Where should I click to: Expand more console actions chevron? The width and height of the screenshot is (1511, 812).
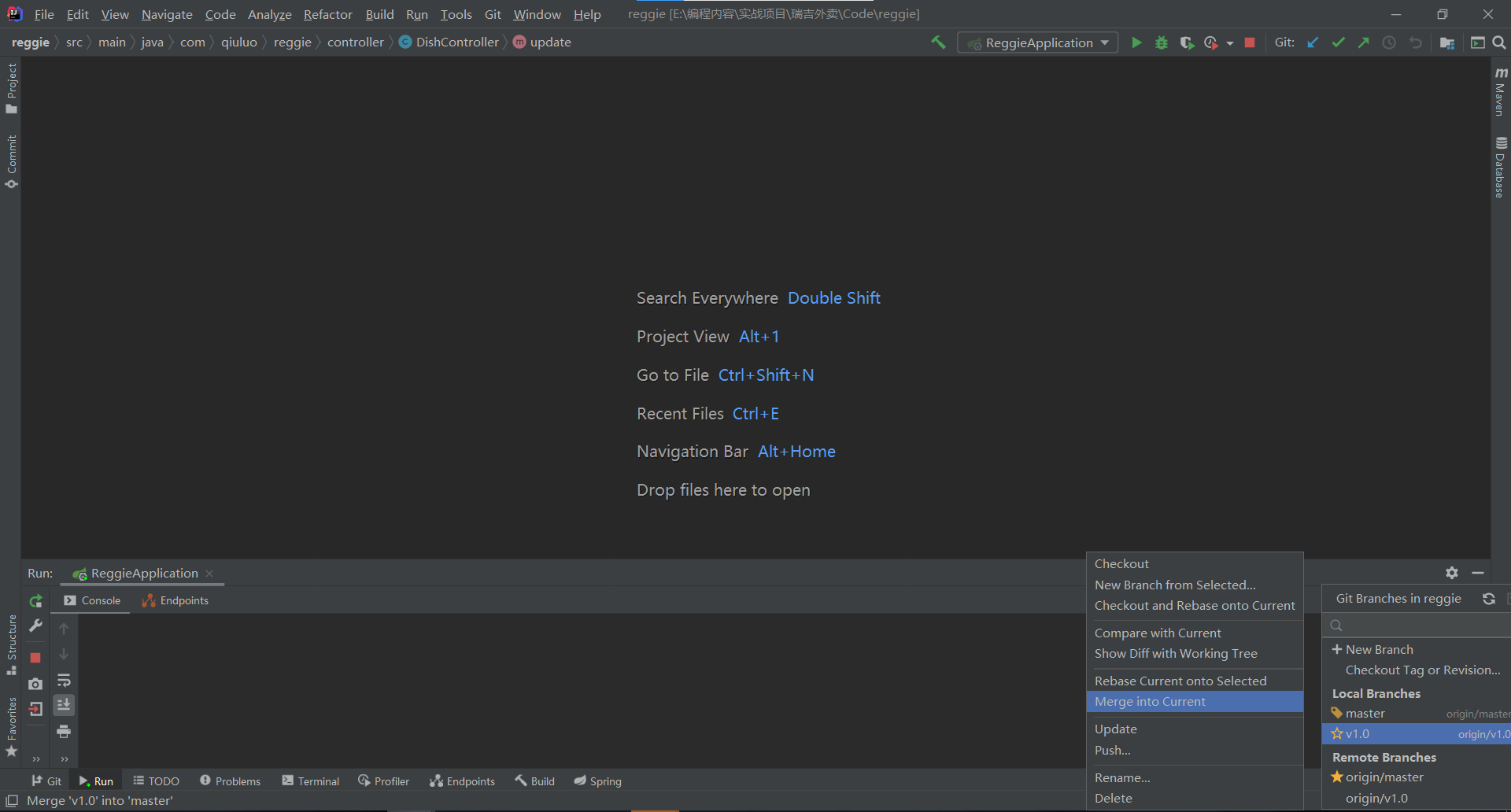point(64,759)
